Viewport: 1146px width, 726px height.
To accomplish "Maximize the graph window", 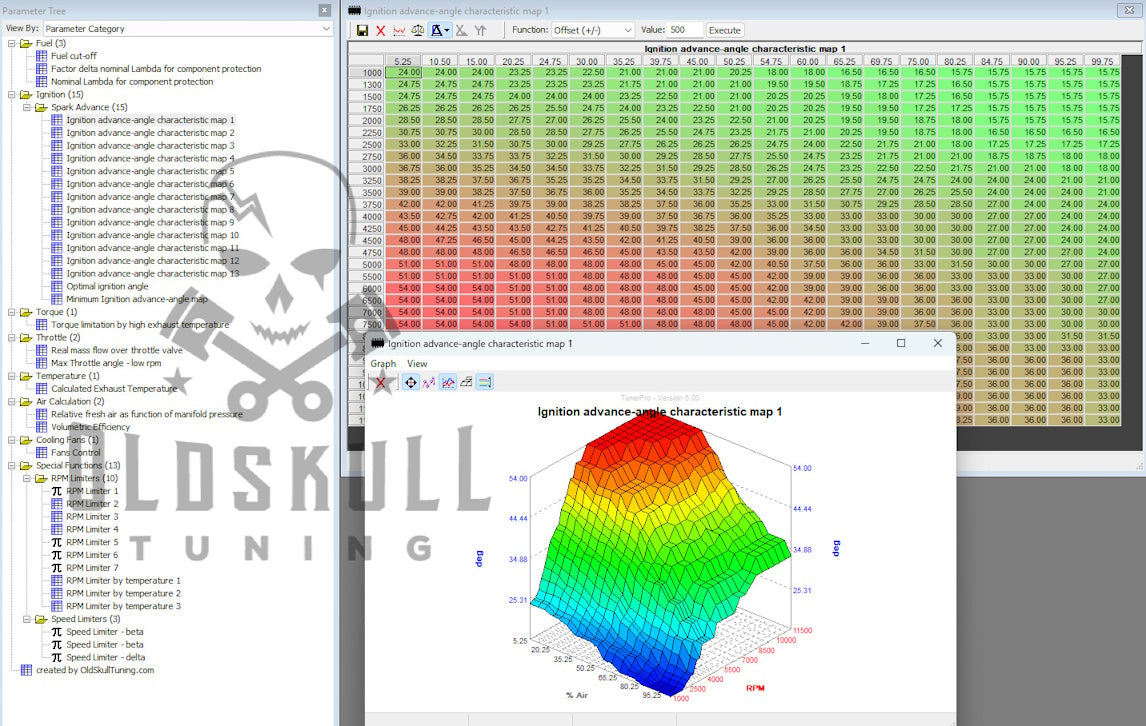I will click(x=901, y=343).
